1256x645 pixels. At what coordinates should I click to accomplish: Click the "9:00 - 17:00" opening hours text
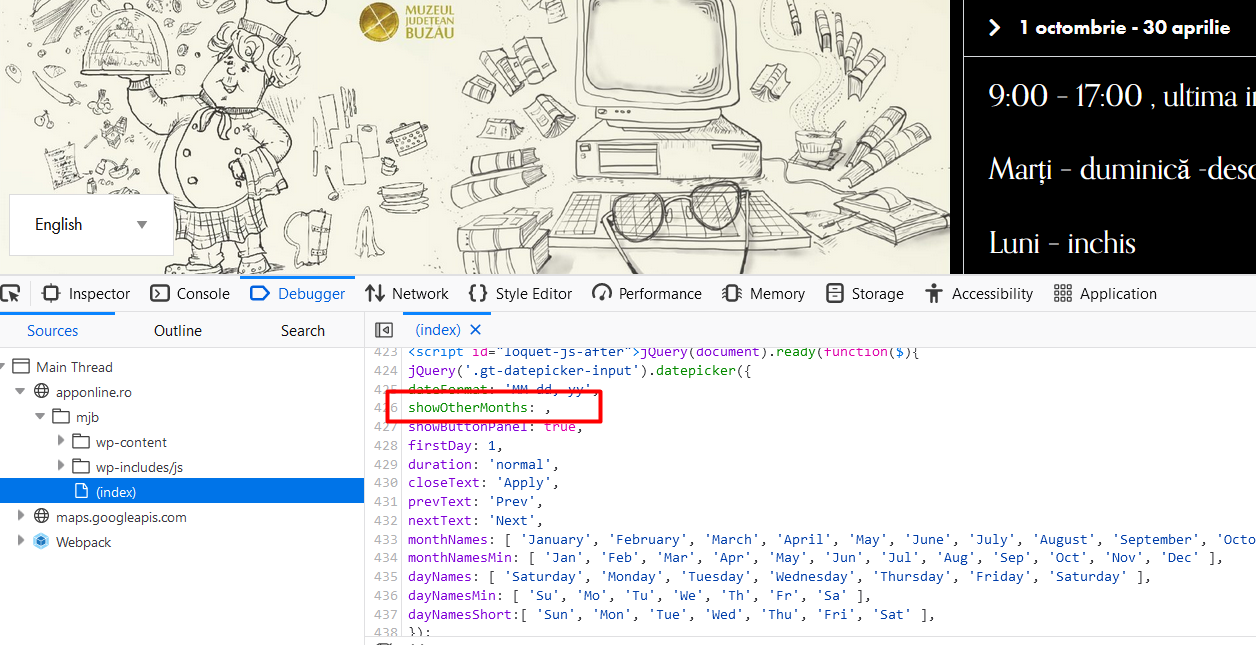tap(1065, 96)
